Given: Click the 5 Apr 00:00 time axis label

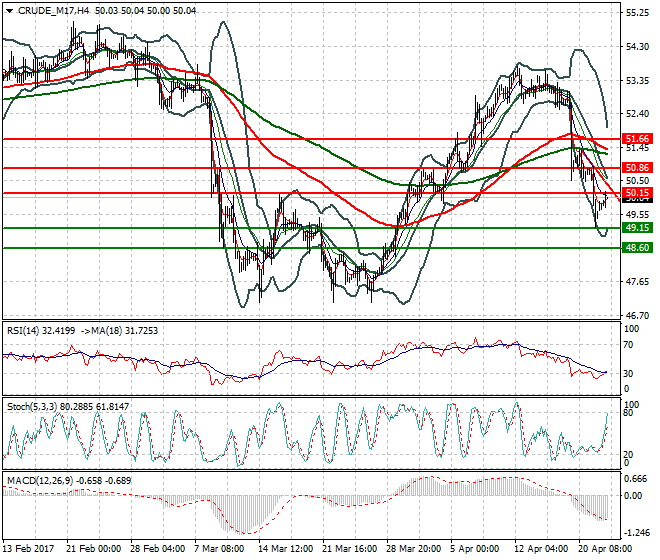Looking at the screenshot, I should [x=474, y=549].
